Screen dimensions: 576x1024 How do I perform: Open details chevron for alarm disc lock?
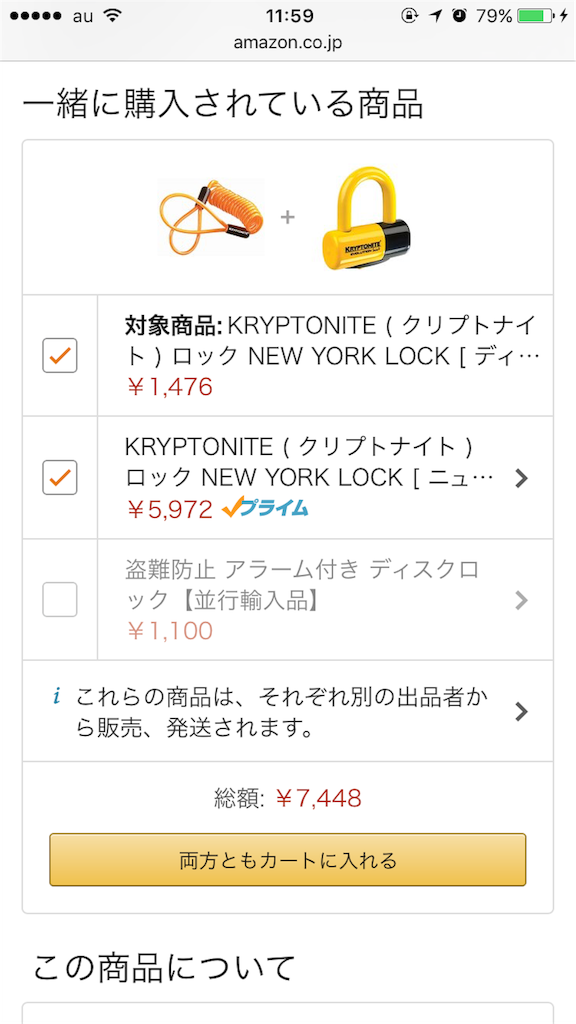pos(520,600)
